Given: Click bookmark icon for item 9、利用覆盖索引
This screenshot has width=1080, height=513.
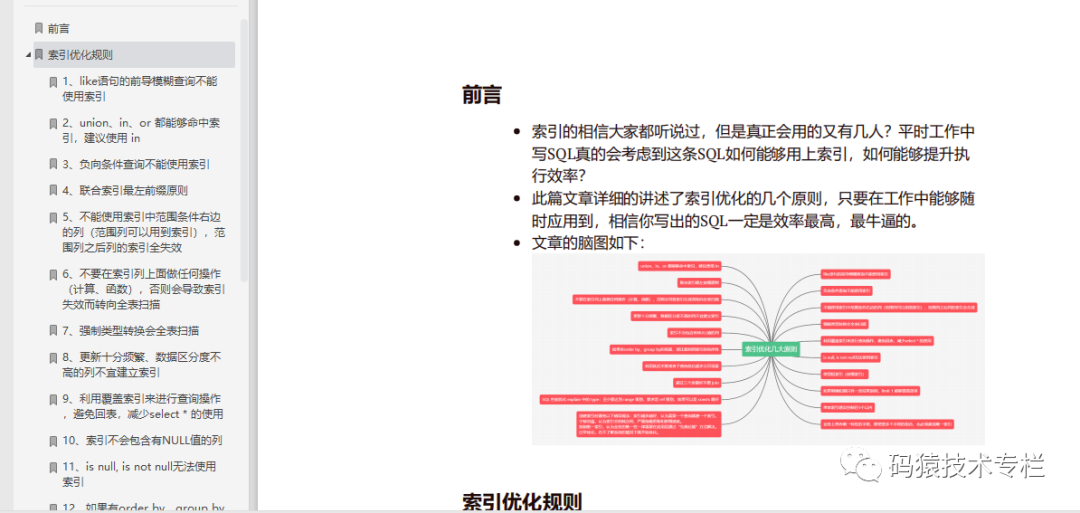Looking at the screenshot, I should coord(53,399).
